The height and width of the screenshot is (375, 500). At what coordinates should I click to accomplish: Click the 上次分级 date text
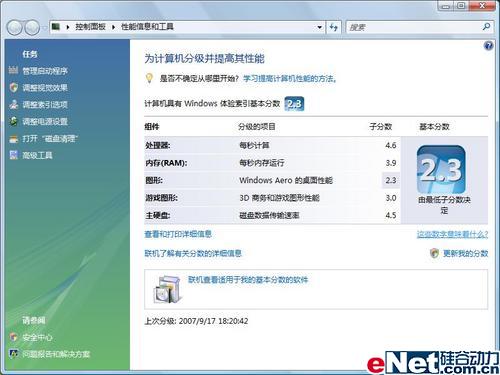point(196,321)
